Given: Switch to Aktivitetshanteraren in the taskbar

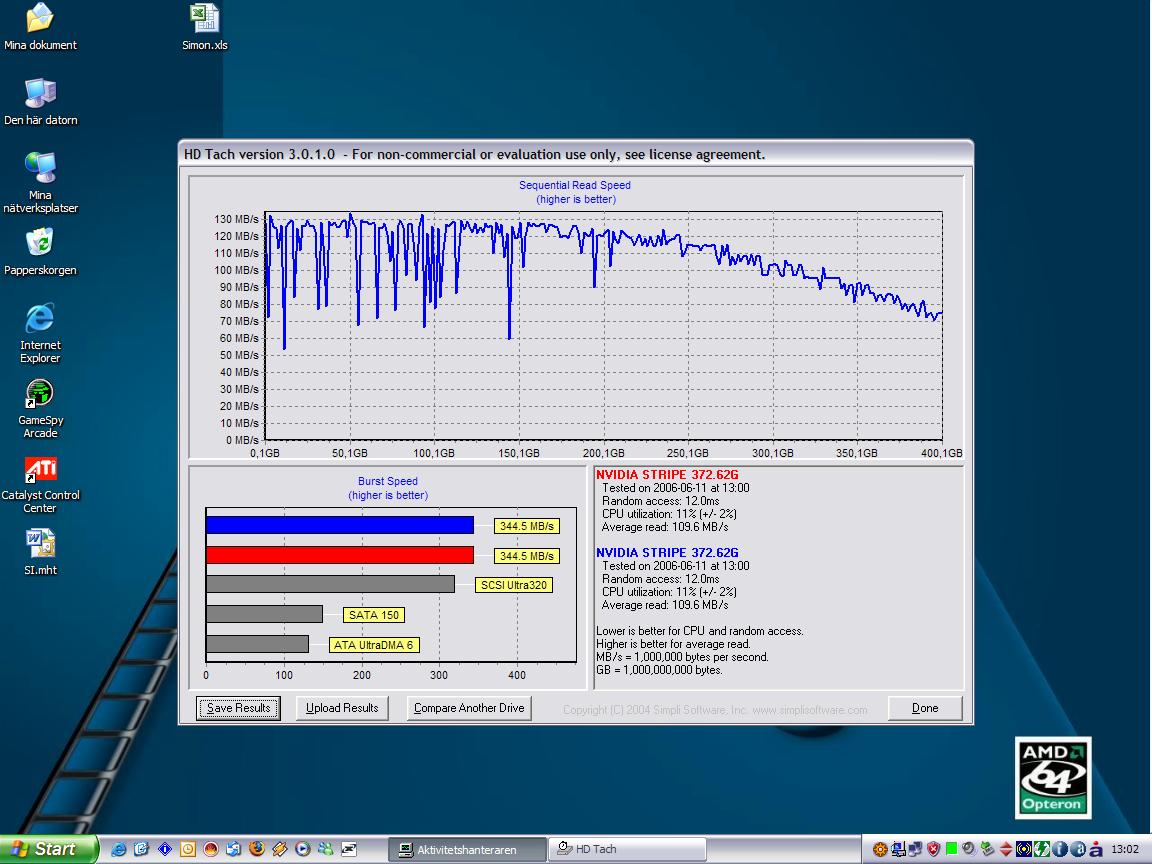Looking at the screenshot, I should point(467,850).
